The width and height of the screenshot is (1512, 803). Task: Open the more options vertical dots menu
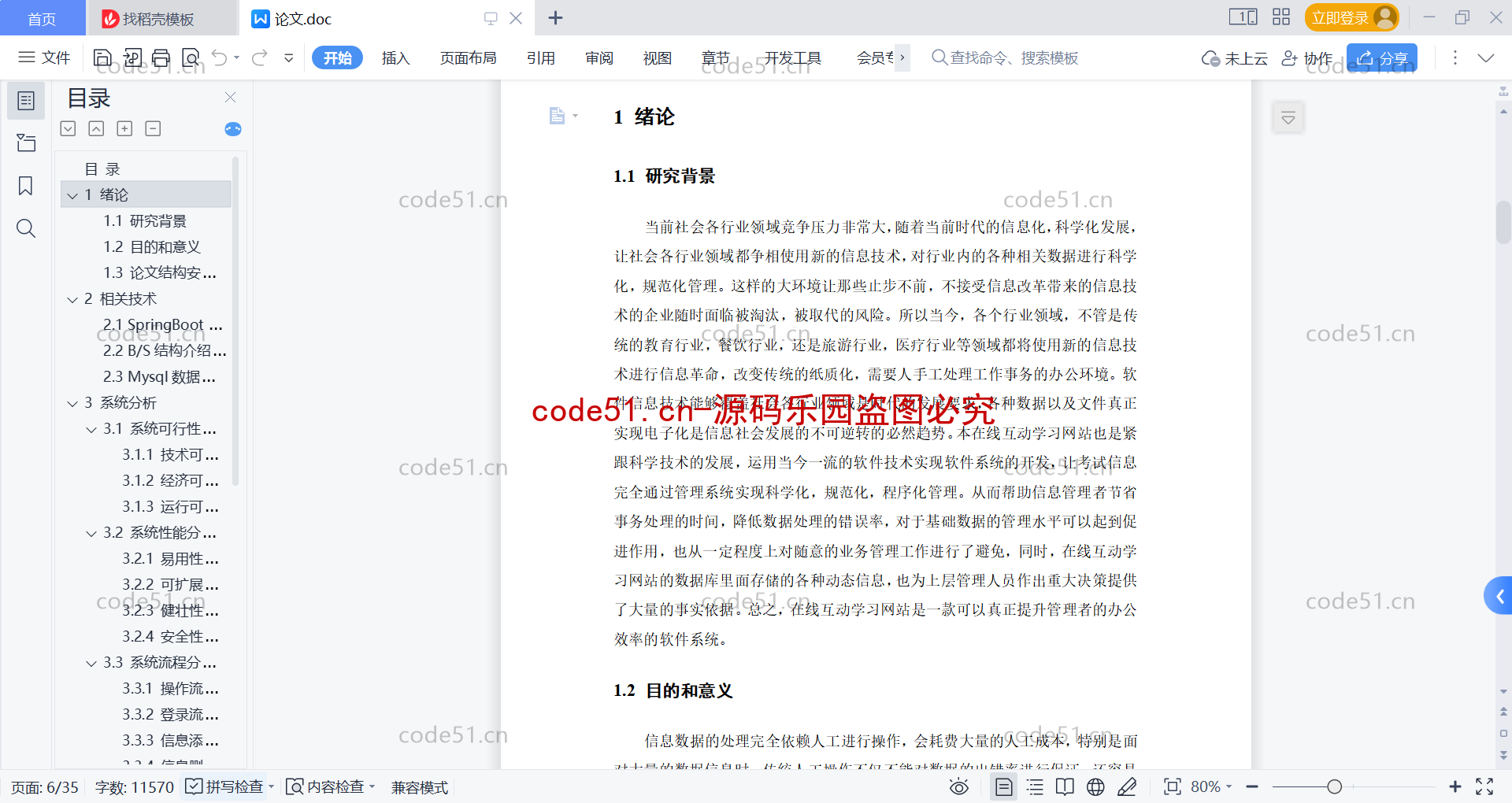1455,57
